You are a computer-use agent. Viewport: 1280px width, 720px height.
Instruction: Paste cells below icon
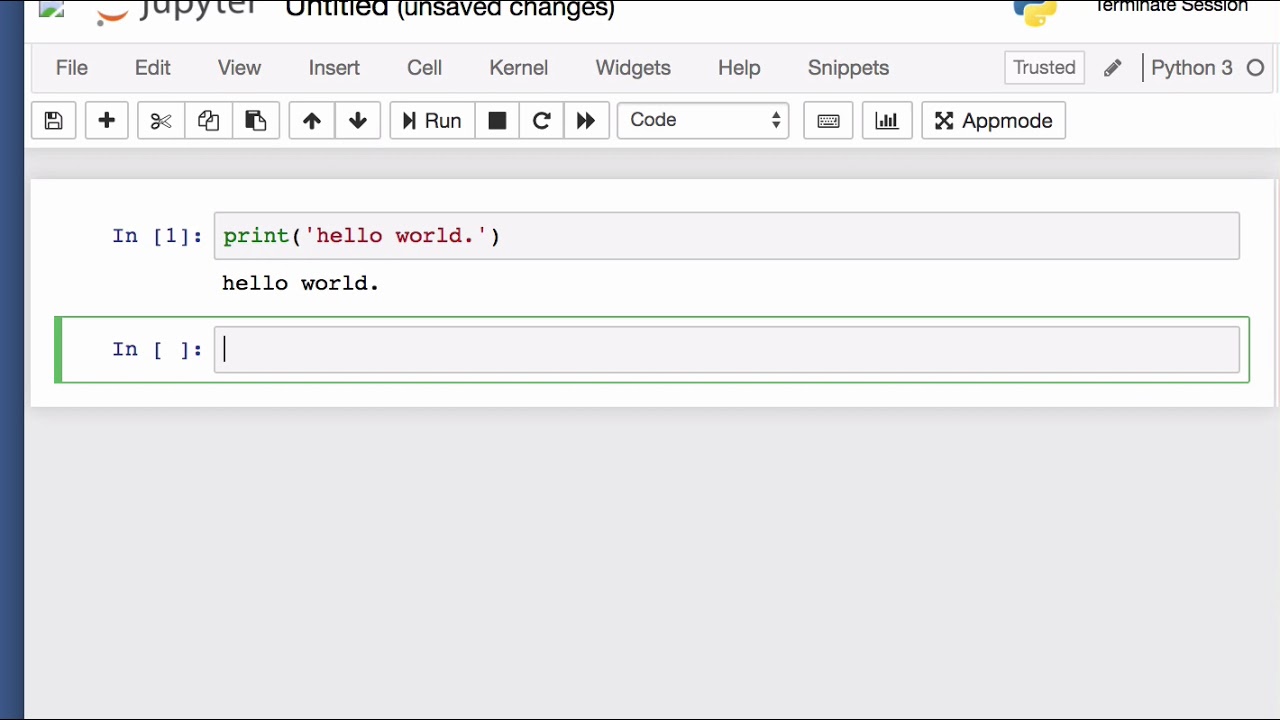[255, 121]
